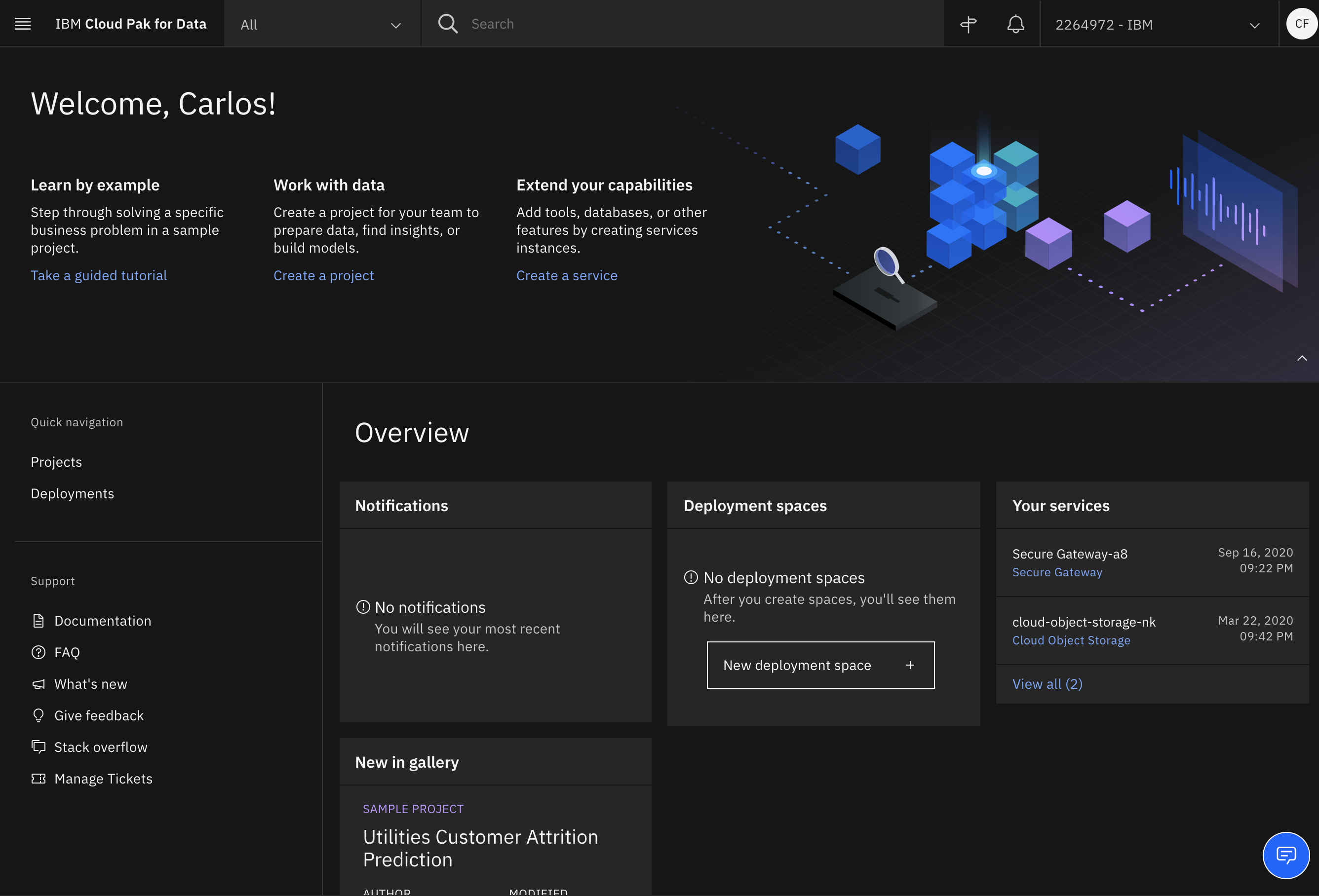
Task: Click the SAMPLE PROJECT label
Action: click(x=413, y=809)
